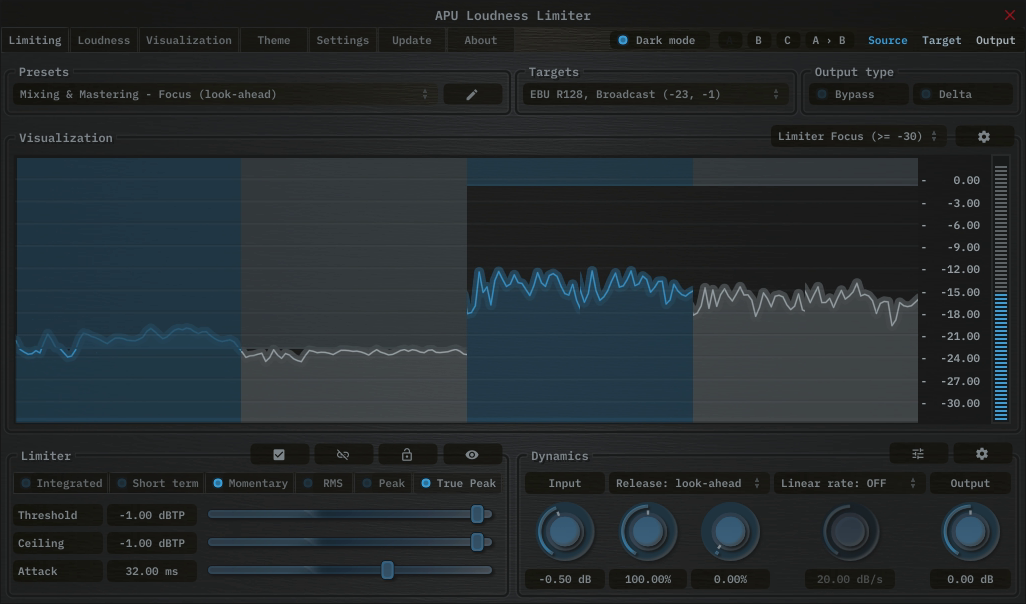Open the Settings tab
1026x604 pixels.
pos(342,40)
